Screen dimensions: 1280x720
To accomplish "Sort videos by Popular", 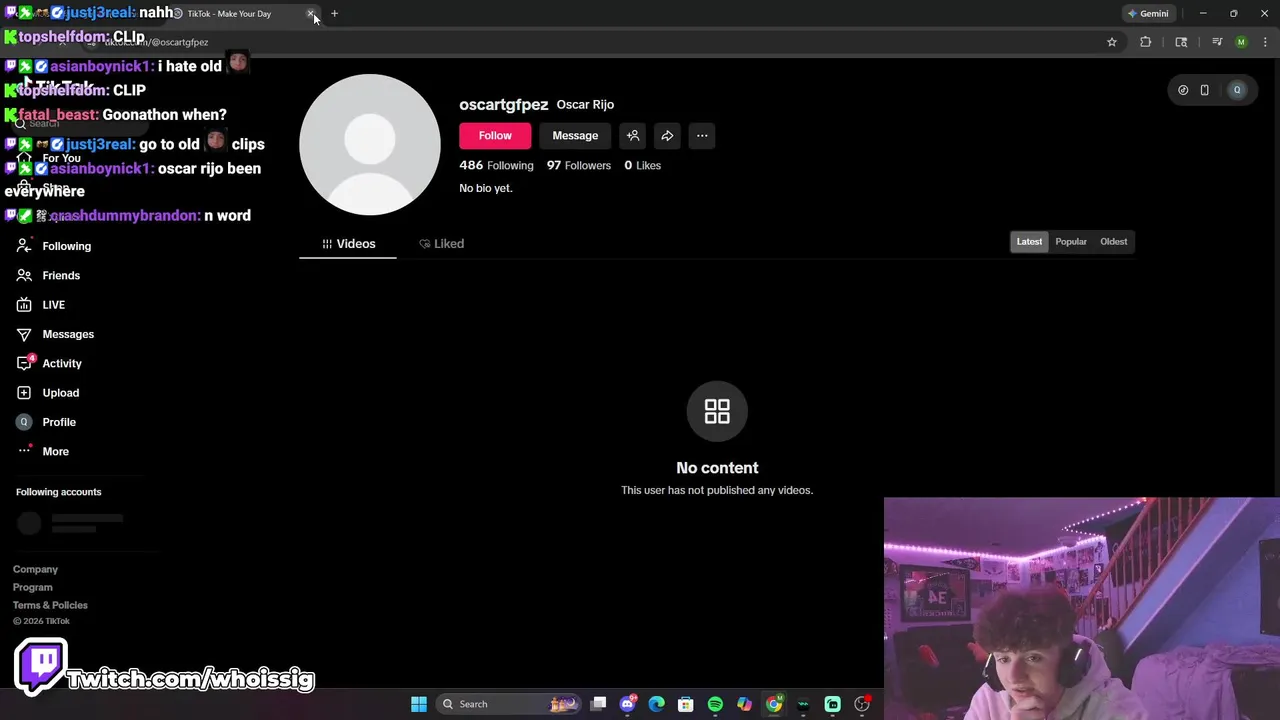I will (x=1071, y=241).
